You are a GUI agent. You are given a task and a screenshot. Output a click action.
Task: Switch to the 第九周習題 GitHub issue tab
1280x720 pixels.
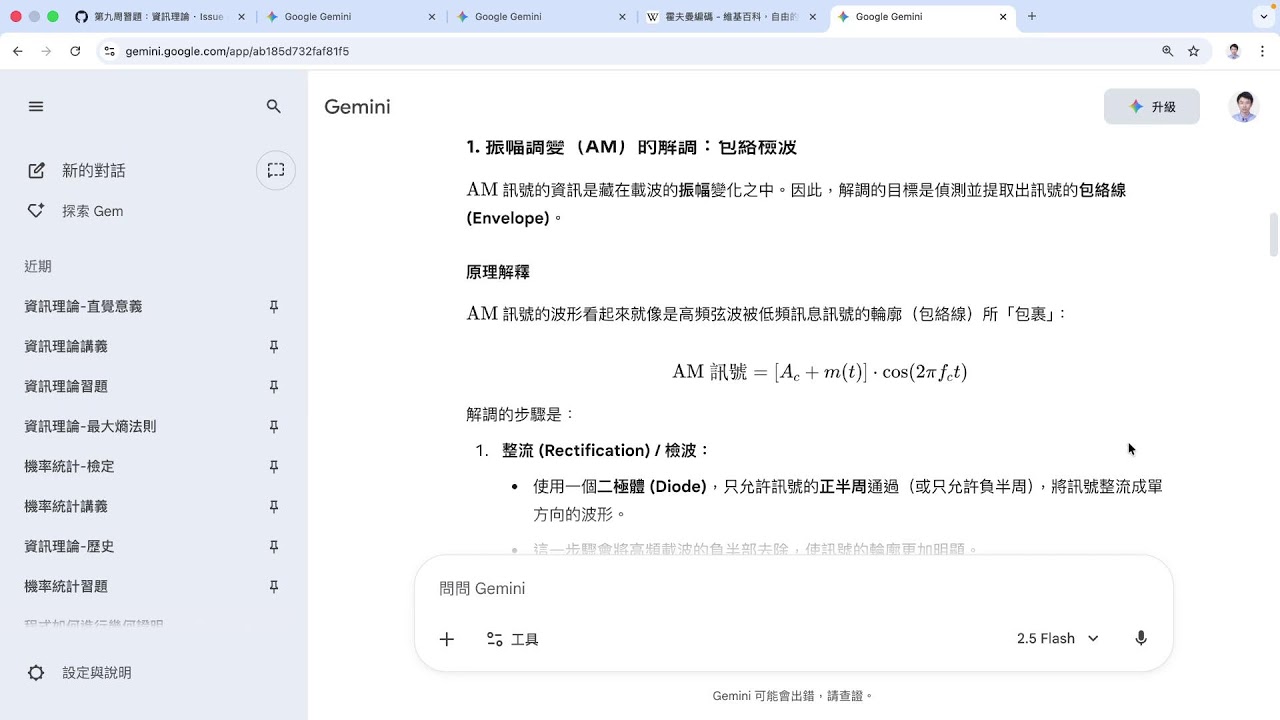pos(160,17)
